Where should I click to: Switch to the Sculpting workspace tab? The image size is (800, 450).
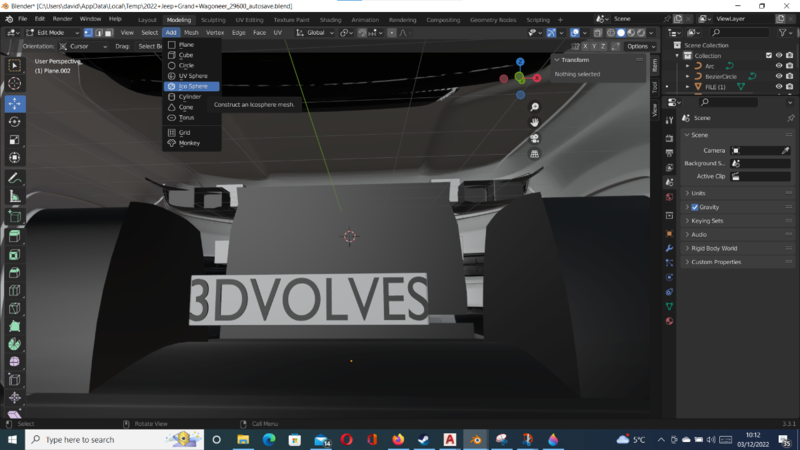(213, 19)
